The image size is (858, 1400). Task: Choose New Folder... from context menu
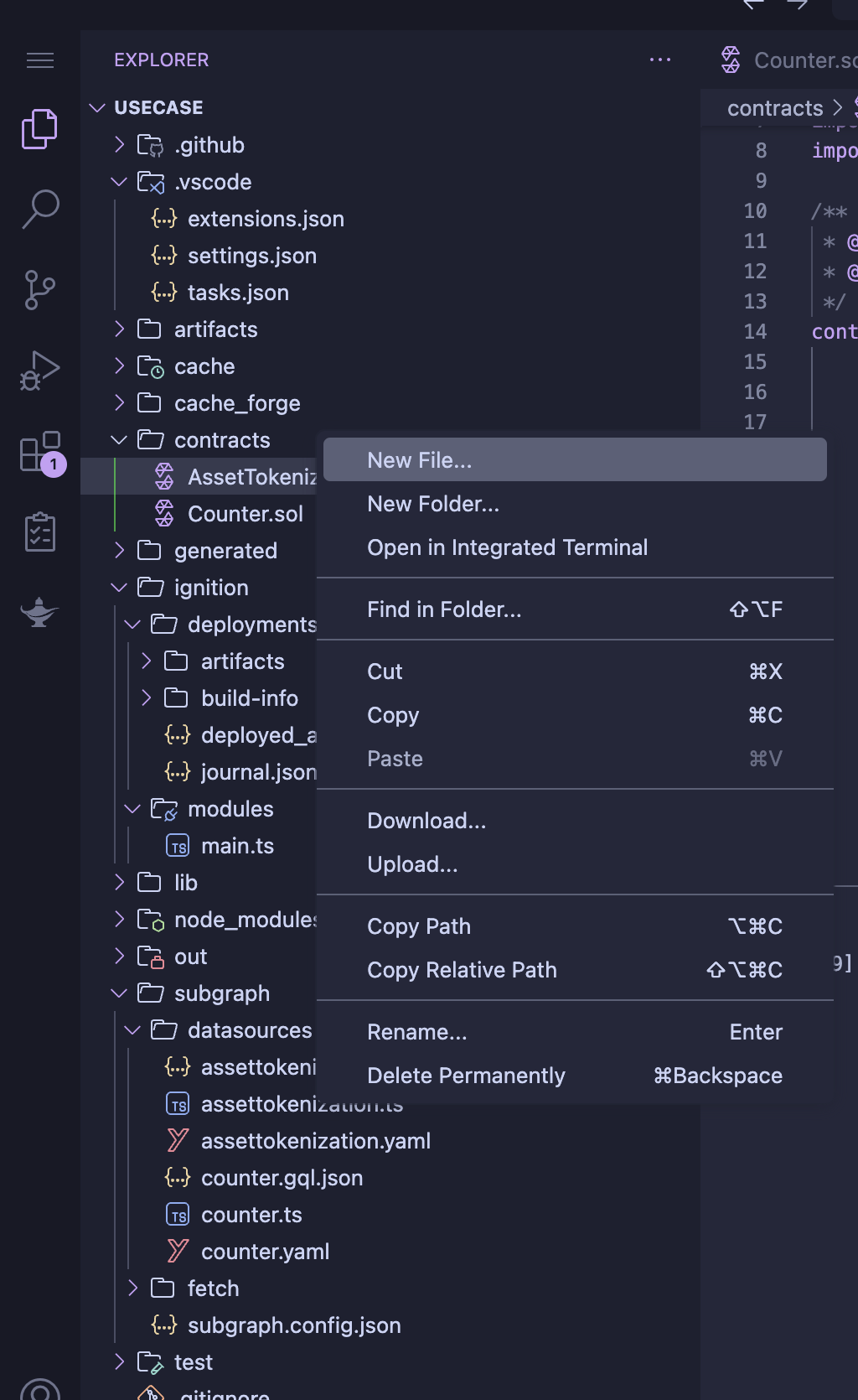[575, 504]
